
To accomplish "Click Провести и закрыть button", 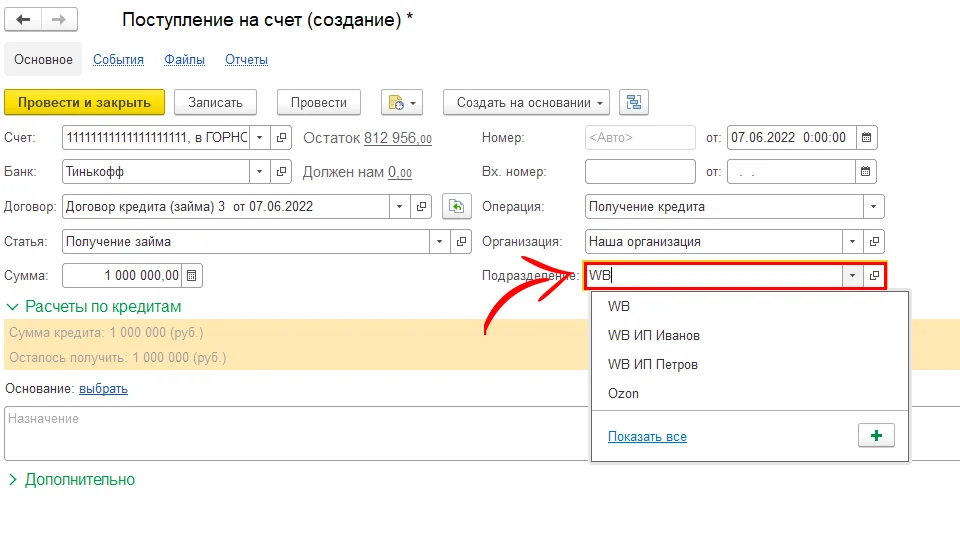I will [84, 102].
